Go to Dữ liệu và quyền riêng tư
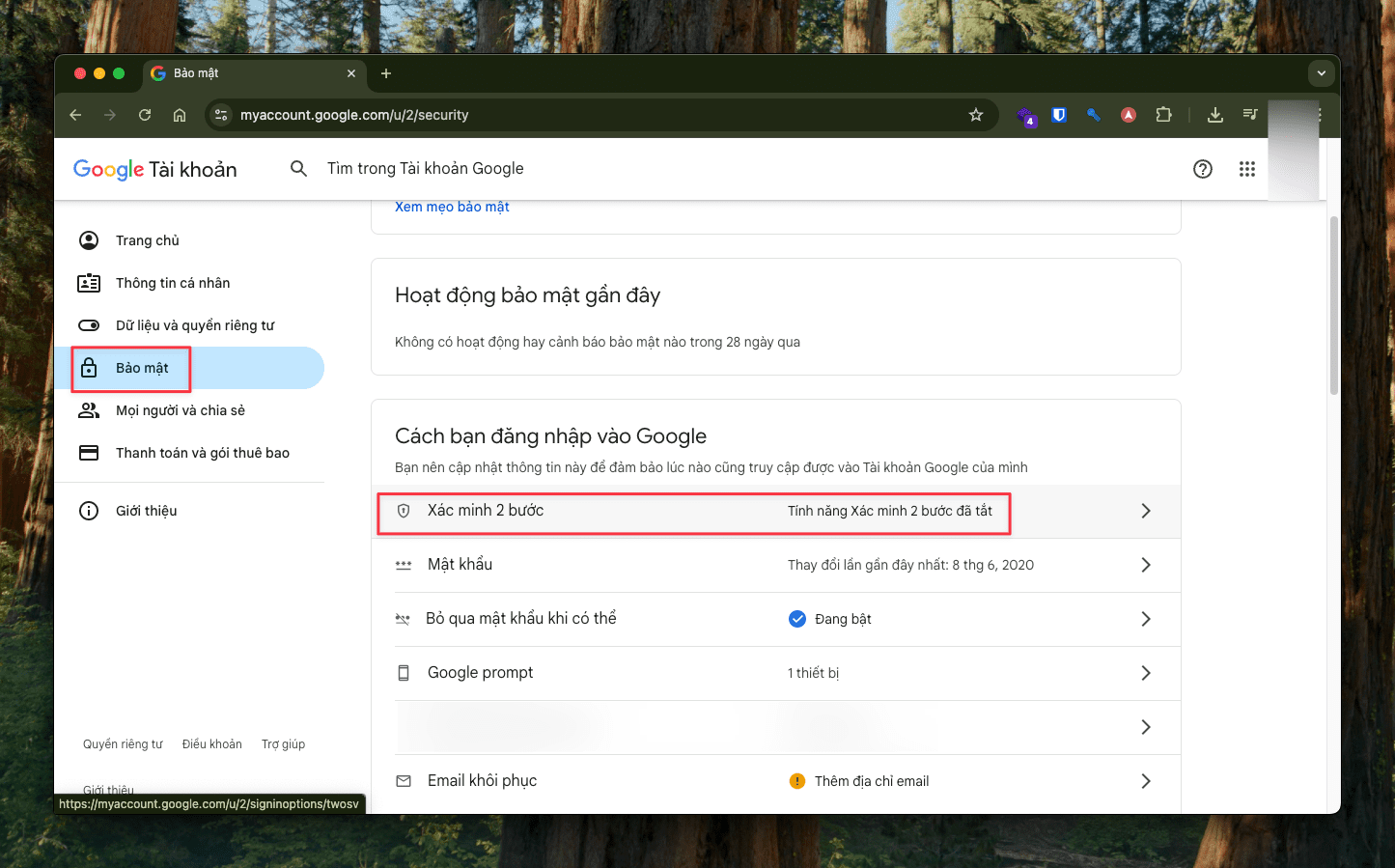 (195, 325)
